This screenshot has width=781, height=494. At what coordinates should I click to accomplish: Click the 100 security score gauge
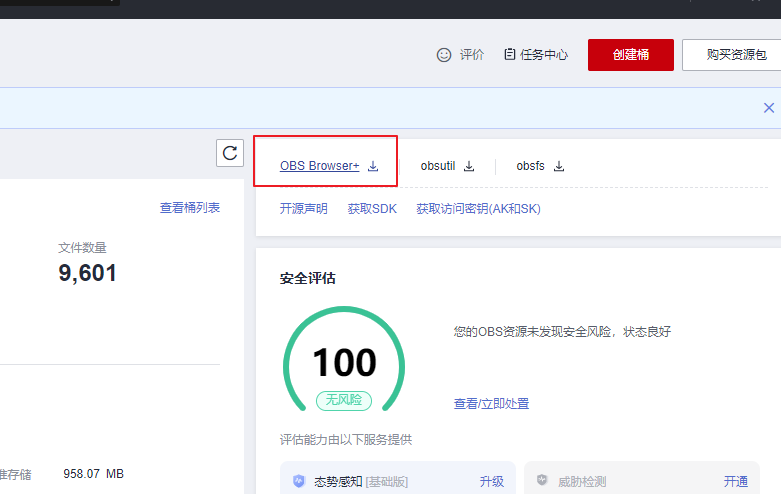coord(344,360)
